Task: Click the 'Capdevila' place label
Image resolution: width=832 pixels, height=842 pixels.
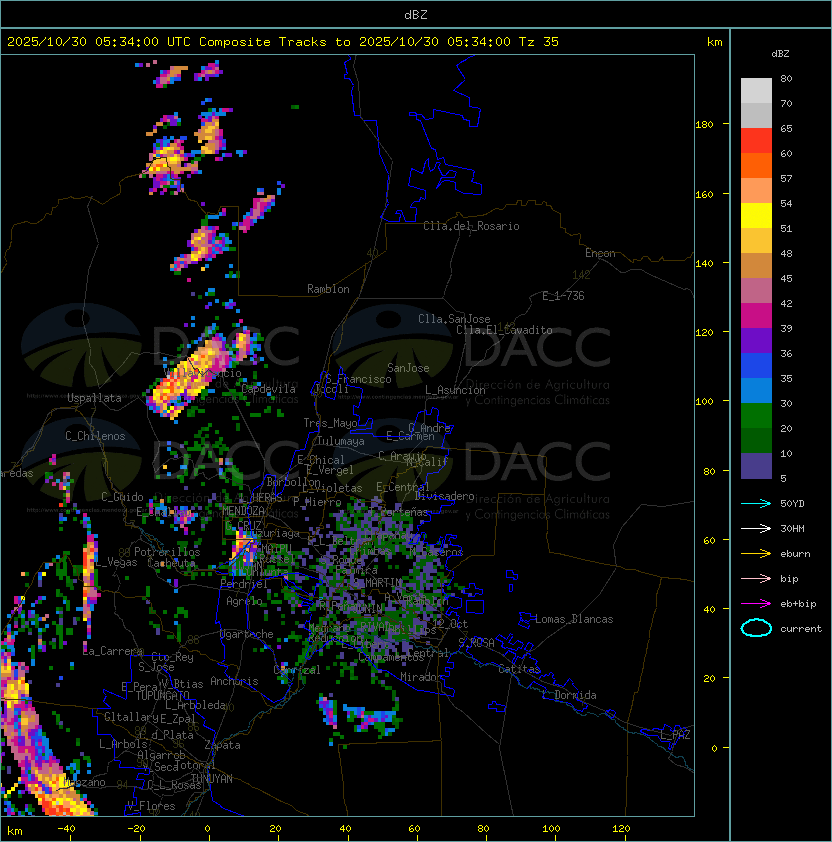Action: pos(268,389)
